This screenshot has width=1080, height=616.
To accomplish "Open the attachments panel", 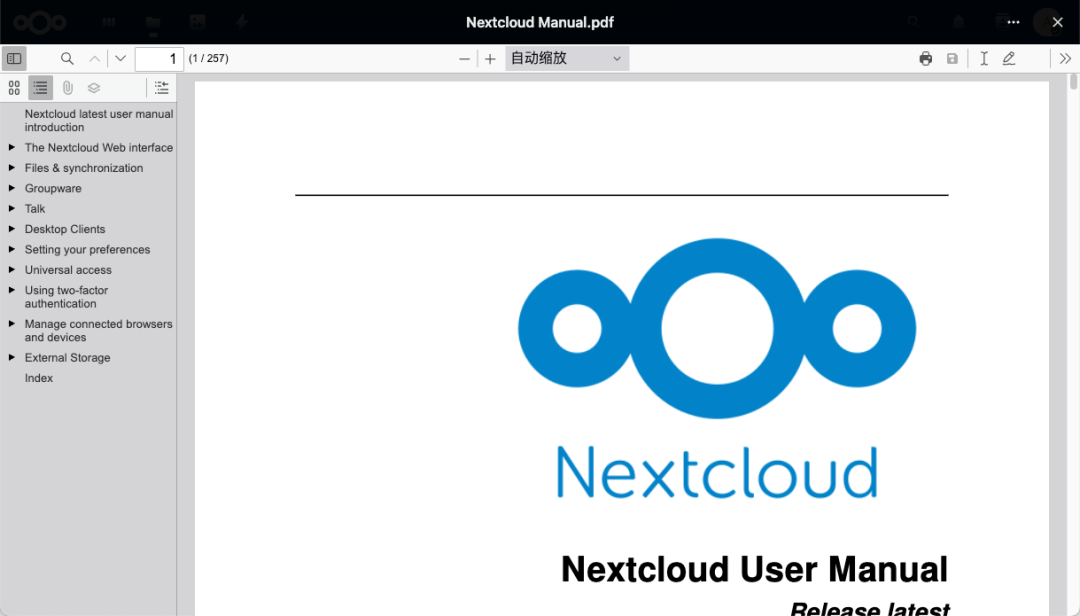I will click(67, 87).
